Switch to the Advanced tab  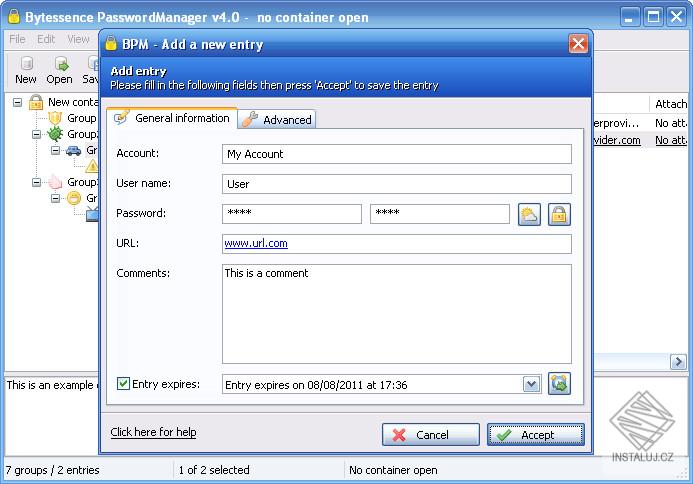point(277,119)
